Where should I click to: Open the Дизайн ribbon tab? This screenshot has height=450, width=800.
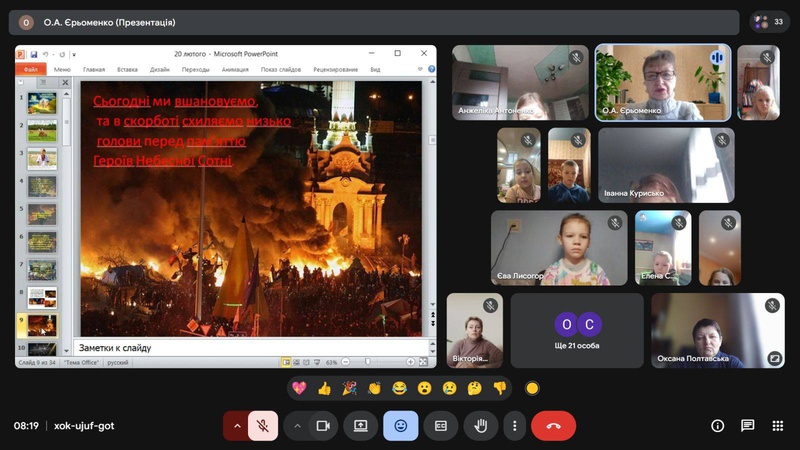coord(160,70)
